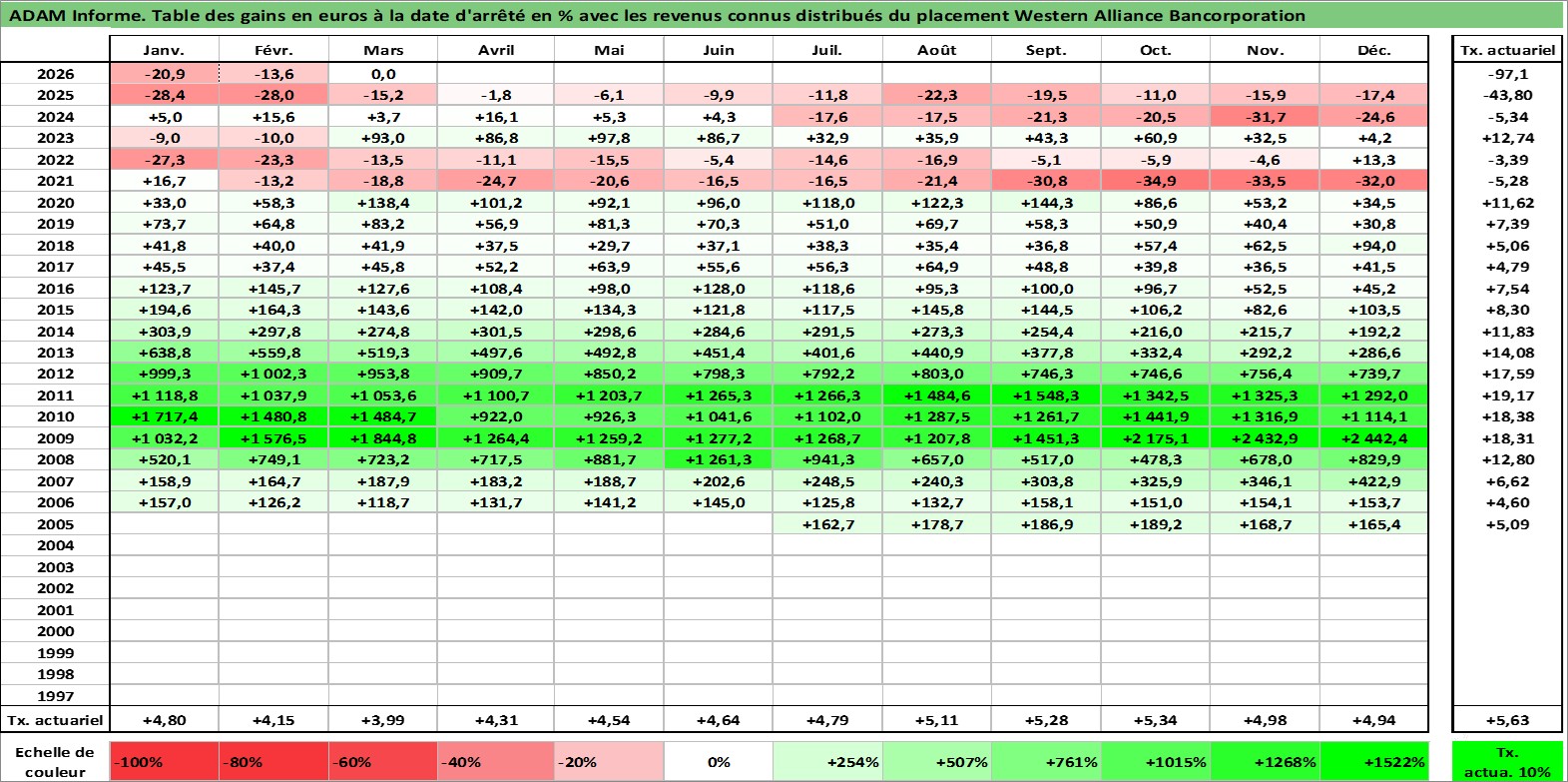Click the +5,34 Tx. actuariel for Oct.

[1156, 720]
